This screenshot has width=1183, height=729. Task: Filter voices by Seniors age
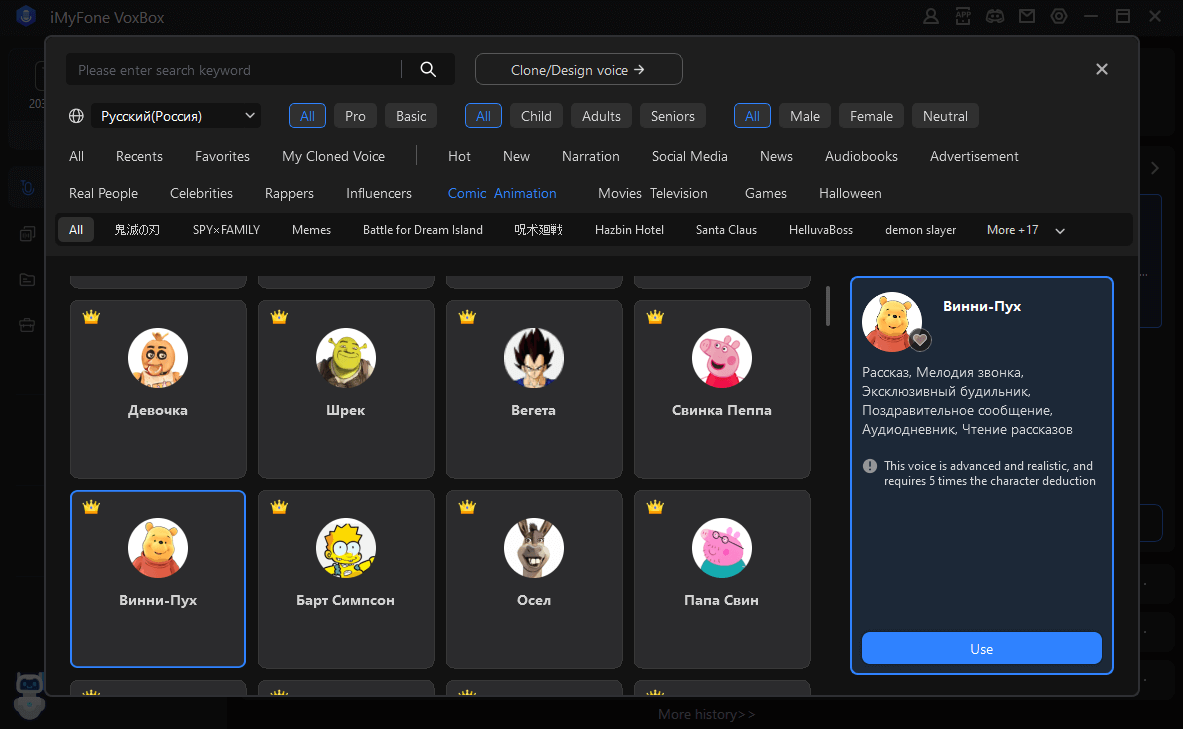point(673,115)
